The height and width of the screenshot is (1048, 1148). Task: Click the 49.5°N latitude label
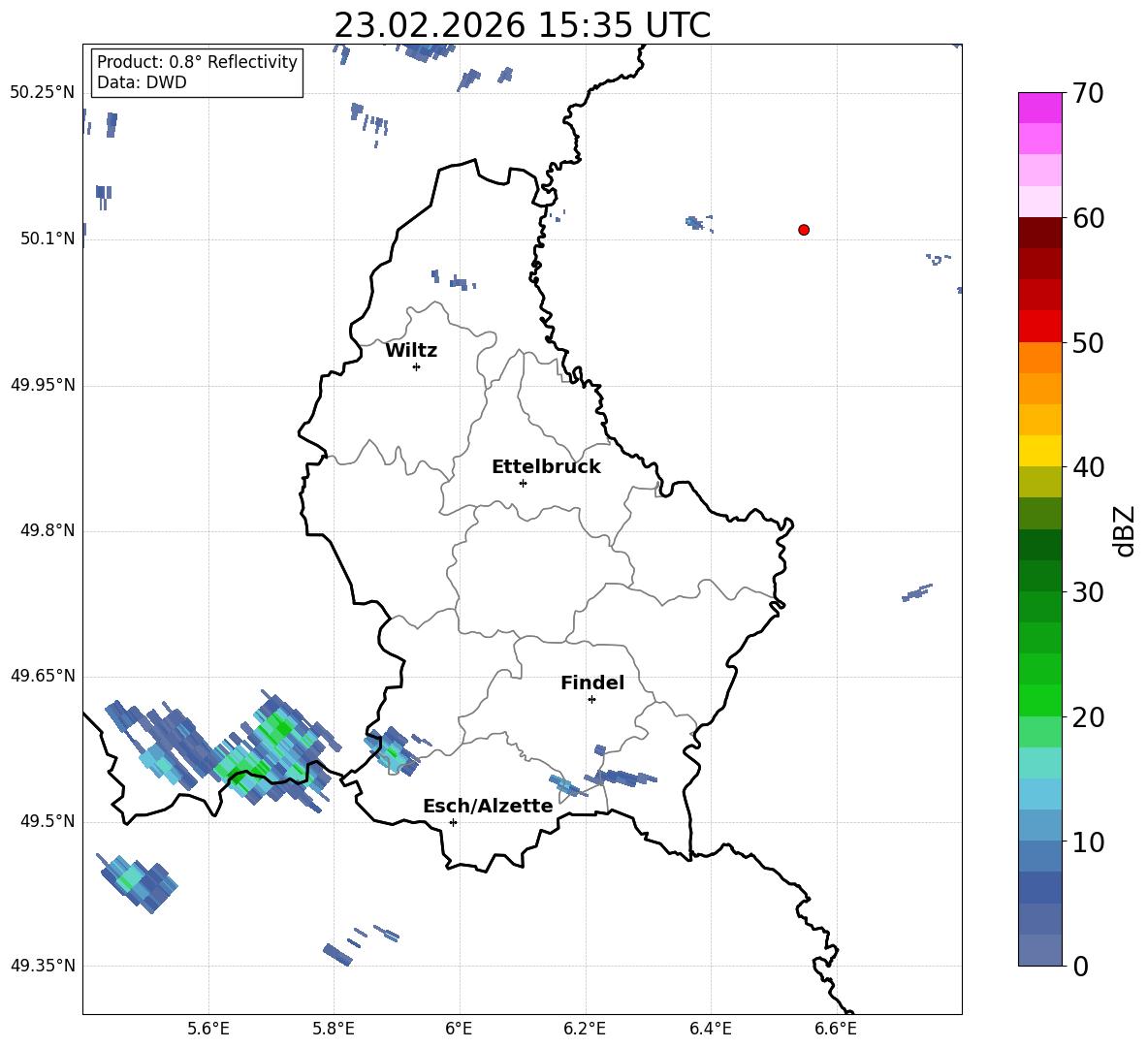48,821
